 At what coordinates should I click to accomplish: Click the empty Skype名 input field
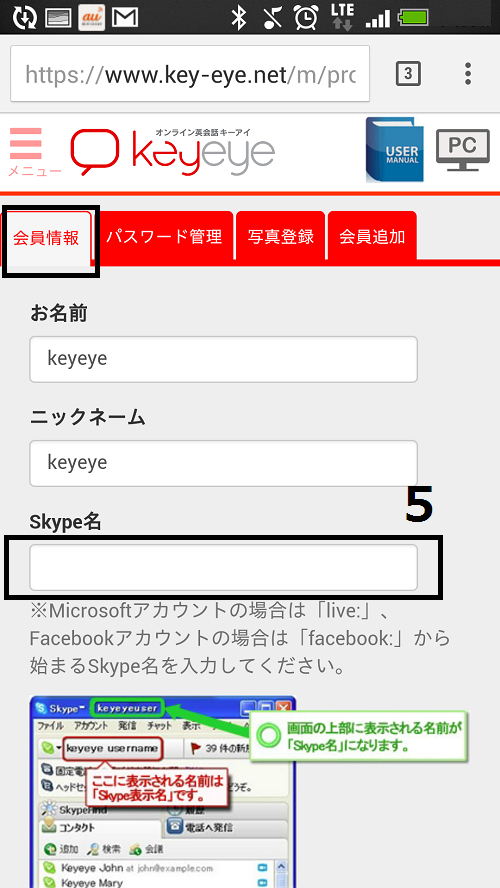224,567
